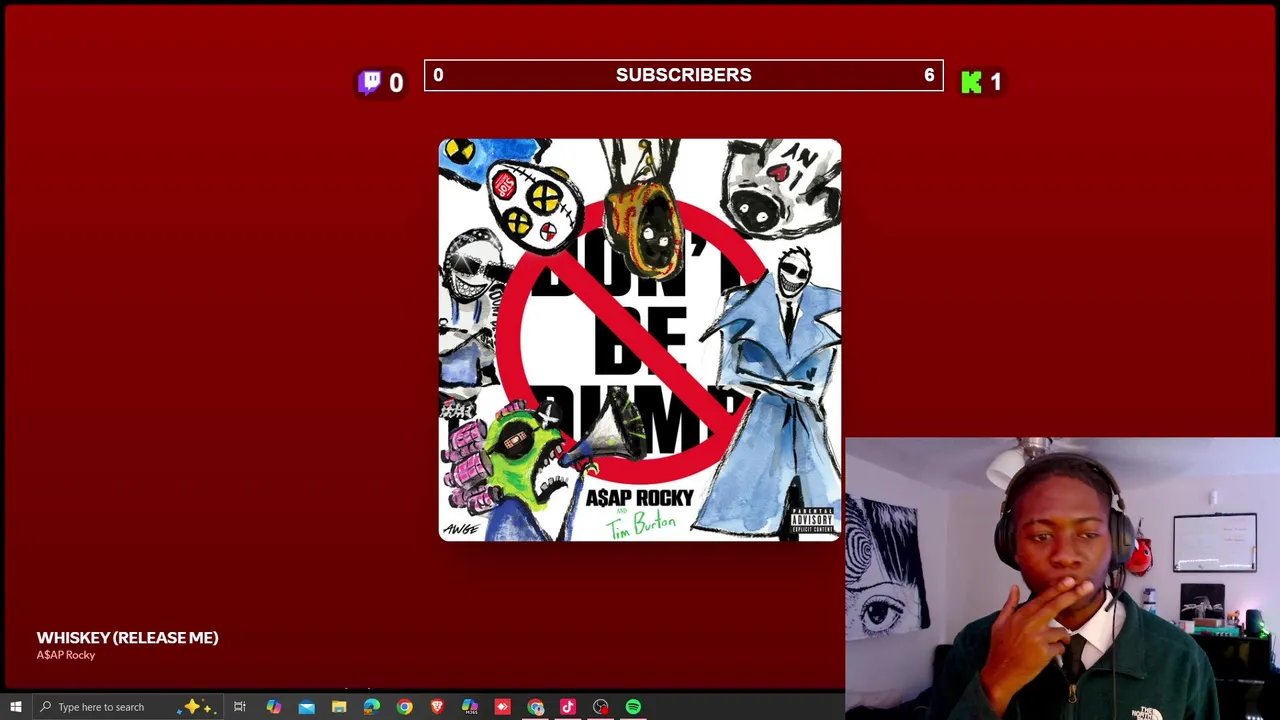Open the Microsoft 365 app icon

[x=470, y=707]
